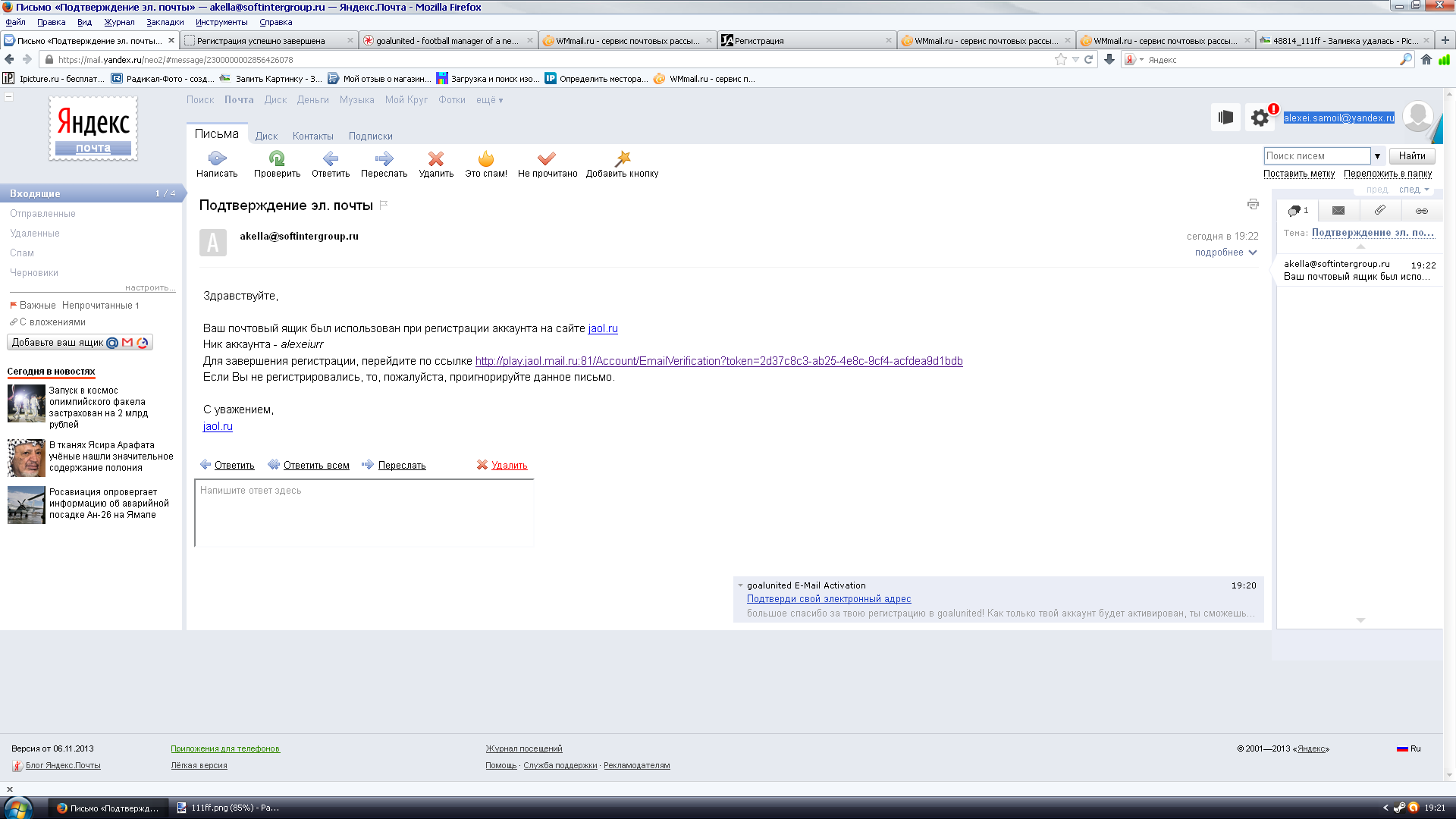Click the search magnifier in Yandex search box
The image size is (1456, 819).
click(1406, 59)
